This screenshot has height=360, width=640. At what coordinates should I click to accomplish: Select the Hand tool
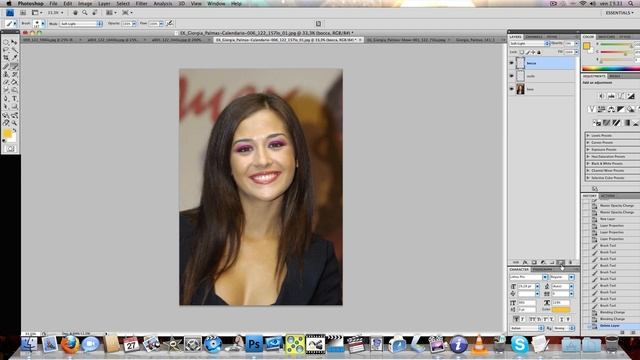coord(6,122)
